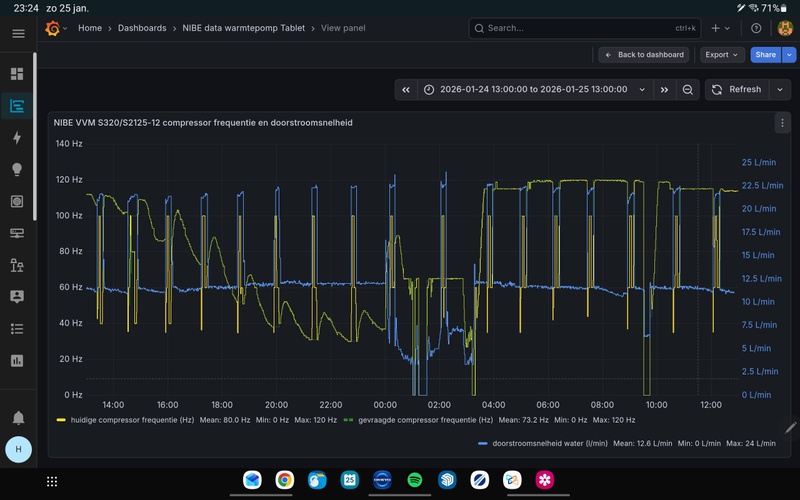Toggle doorstroomsnelheid water series in legend
The width and height of the screenshot is (800, 500).
click(x=550, y=443)
